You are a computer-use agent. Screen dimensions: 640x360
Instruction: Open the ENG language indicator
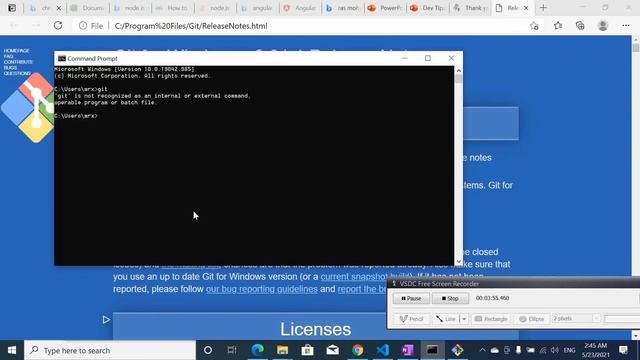[x=569, y=350]
